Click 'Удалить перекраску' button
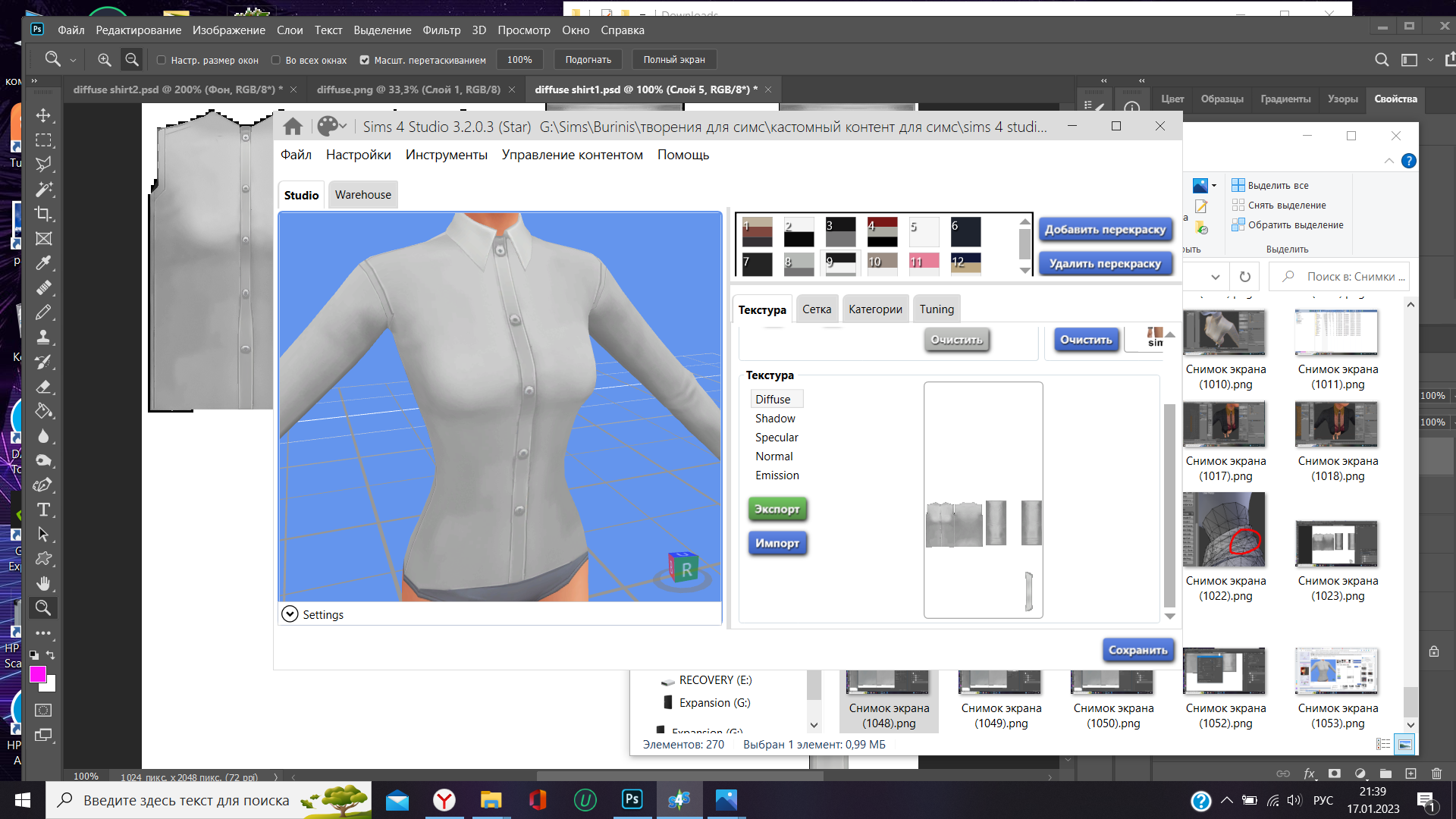Image resolution: width=1456 pixels, height=819 pixels. tap(1105, 264)
